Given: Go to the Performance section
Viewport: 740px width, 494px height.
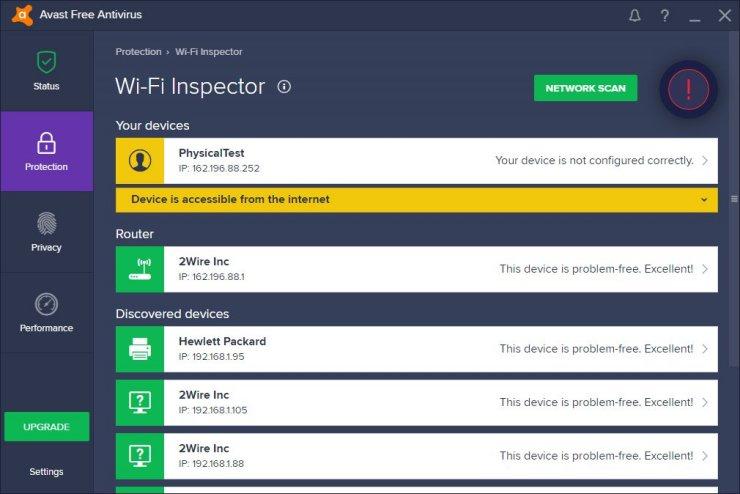Looking at the screenshot, I should click(46, 313).
